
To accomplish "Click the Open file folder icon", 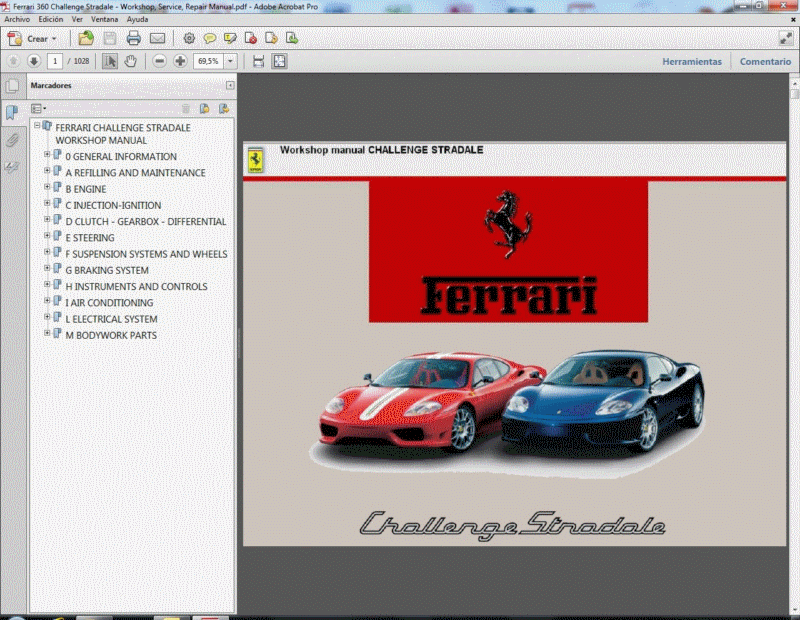I will (86, 38).
